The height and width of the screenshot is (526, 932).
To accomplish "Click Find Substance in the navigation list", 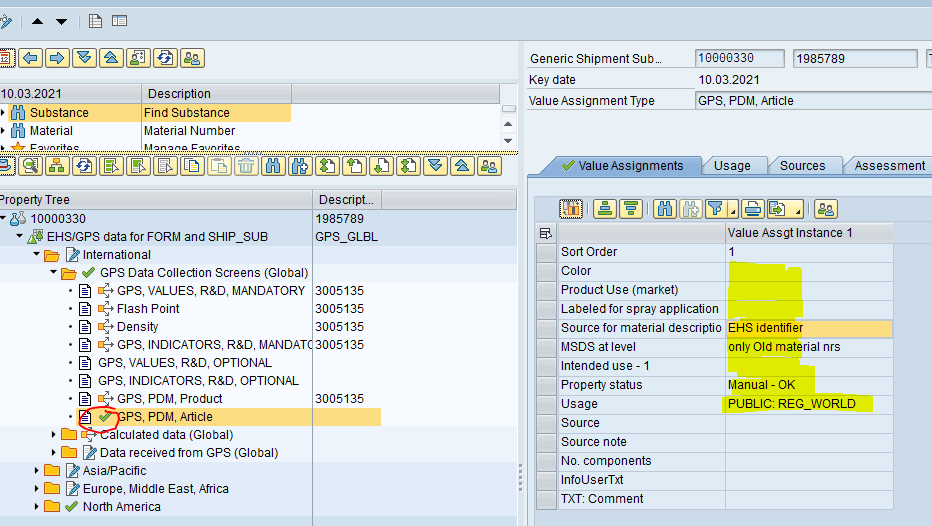I will click(x=187, y=113).
